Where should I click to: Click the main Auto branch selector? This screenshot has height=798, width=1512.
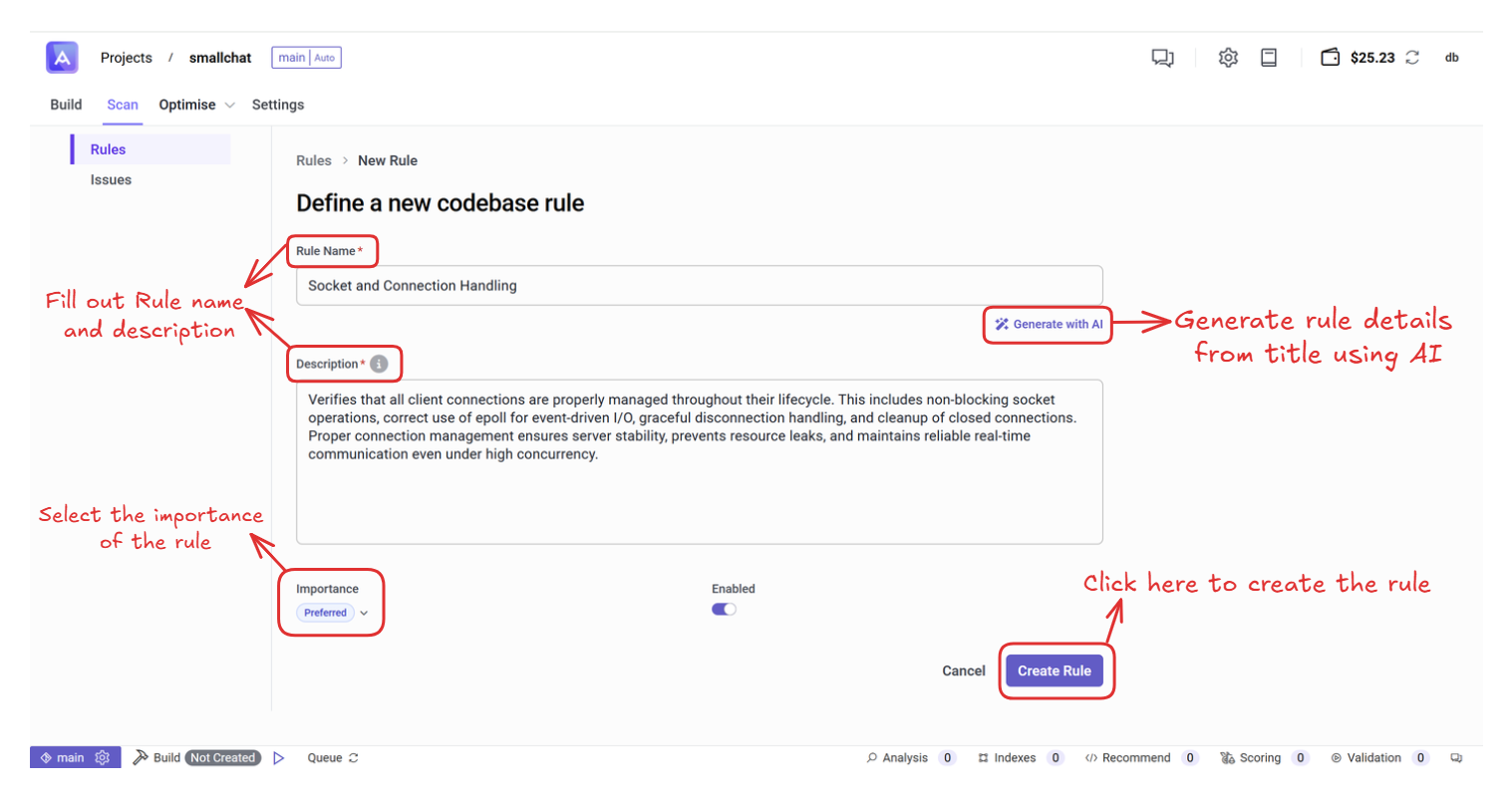pyautogui.click(x=306, y=58)
